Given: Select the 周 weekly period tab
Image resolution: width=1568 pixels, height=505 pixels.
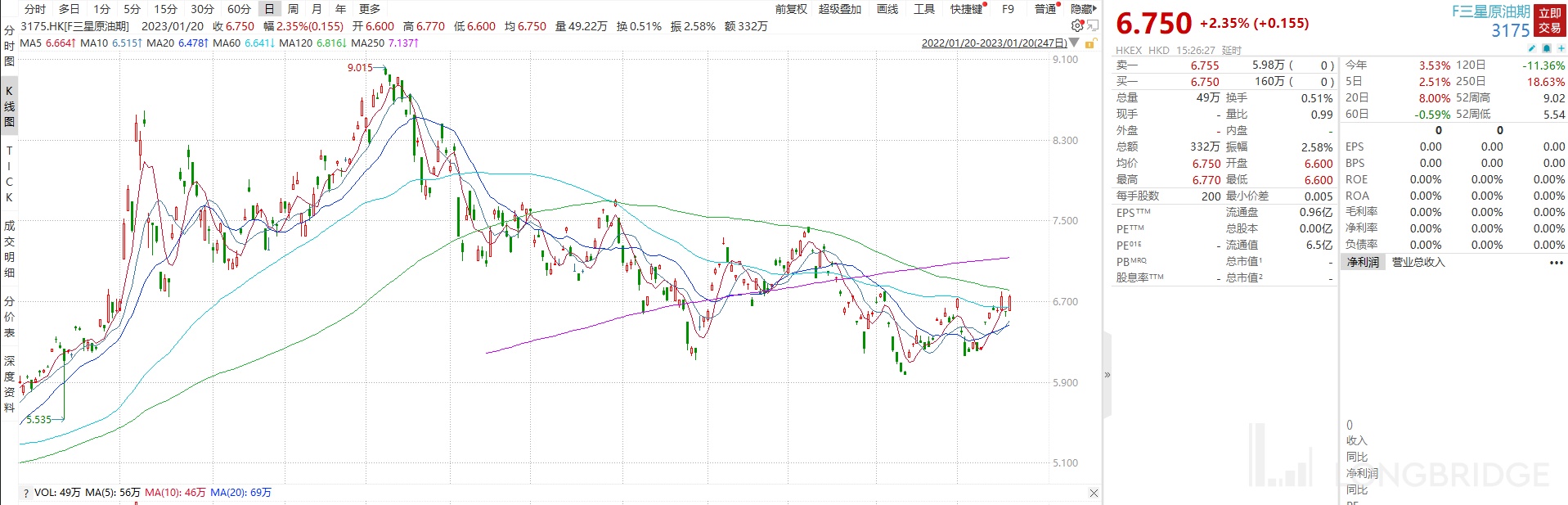Looking at the screenshot, I should click(x=293, y=9).
